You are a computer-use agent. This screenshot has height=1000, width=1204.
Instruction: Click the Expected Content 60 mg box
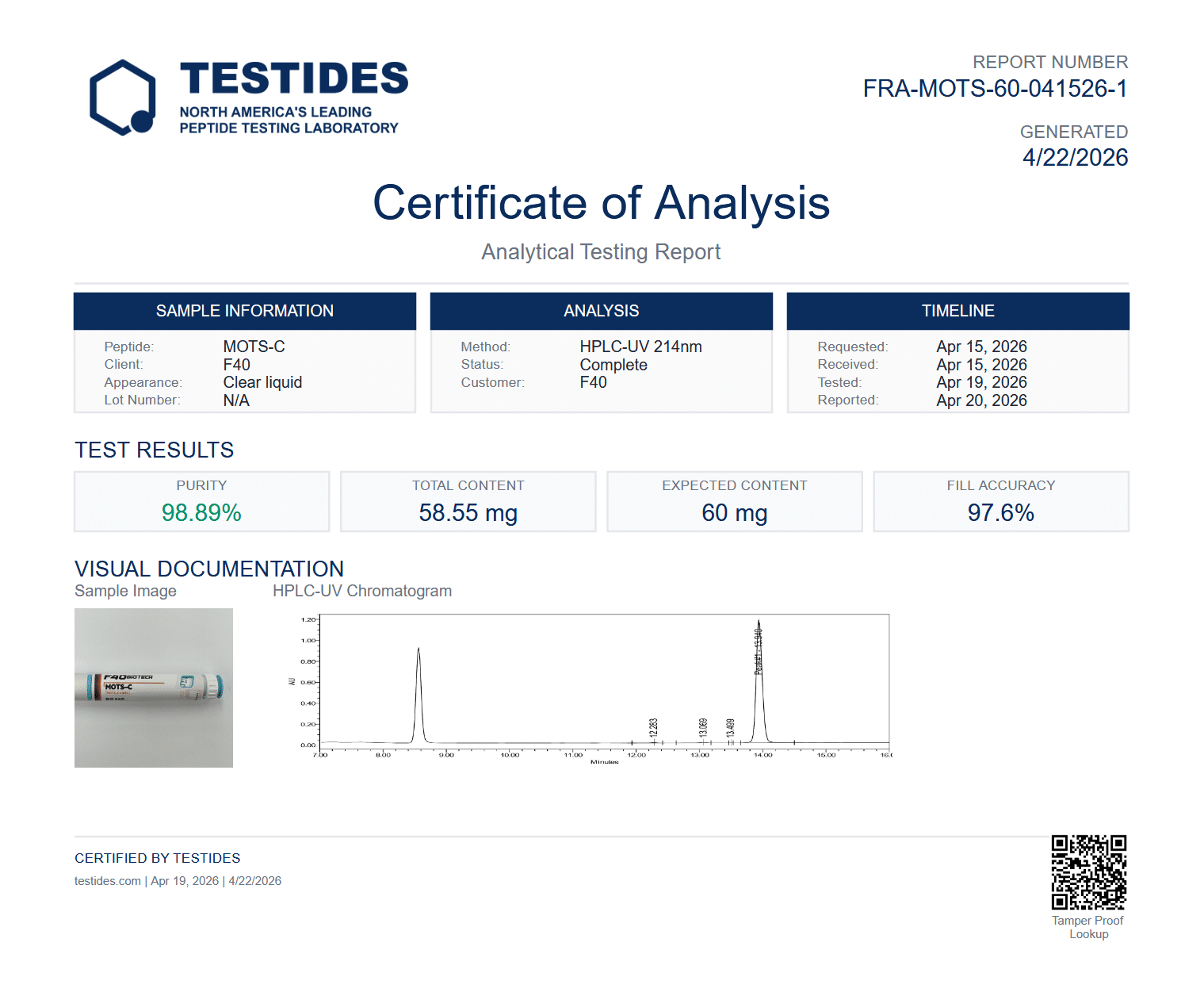[734, 501]
